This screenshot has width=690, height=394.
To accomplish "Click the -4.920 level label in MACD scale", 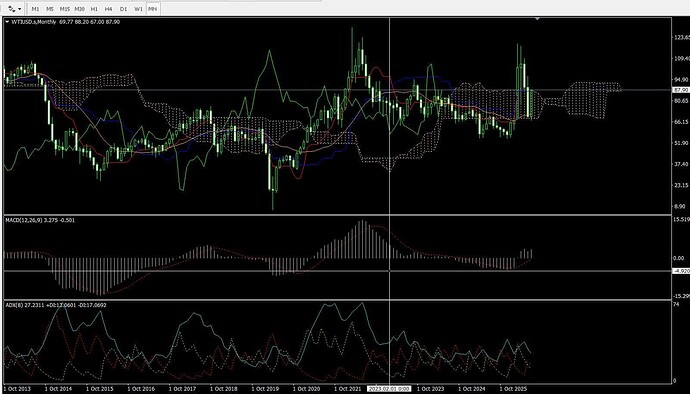I will tap(681, 271).
